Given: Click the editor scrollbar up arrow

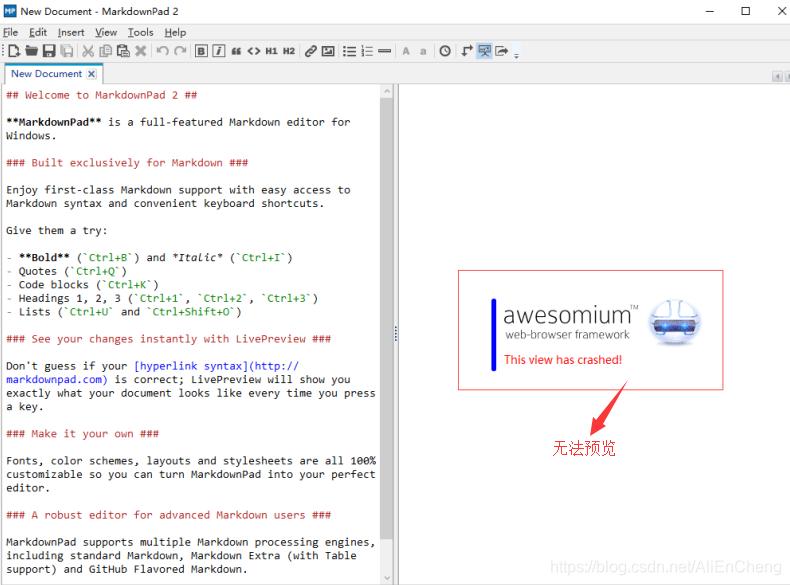Looking at the screenshot, I should click(x=386, y=91).
